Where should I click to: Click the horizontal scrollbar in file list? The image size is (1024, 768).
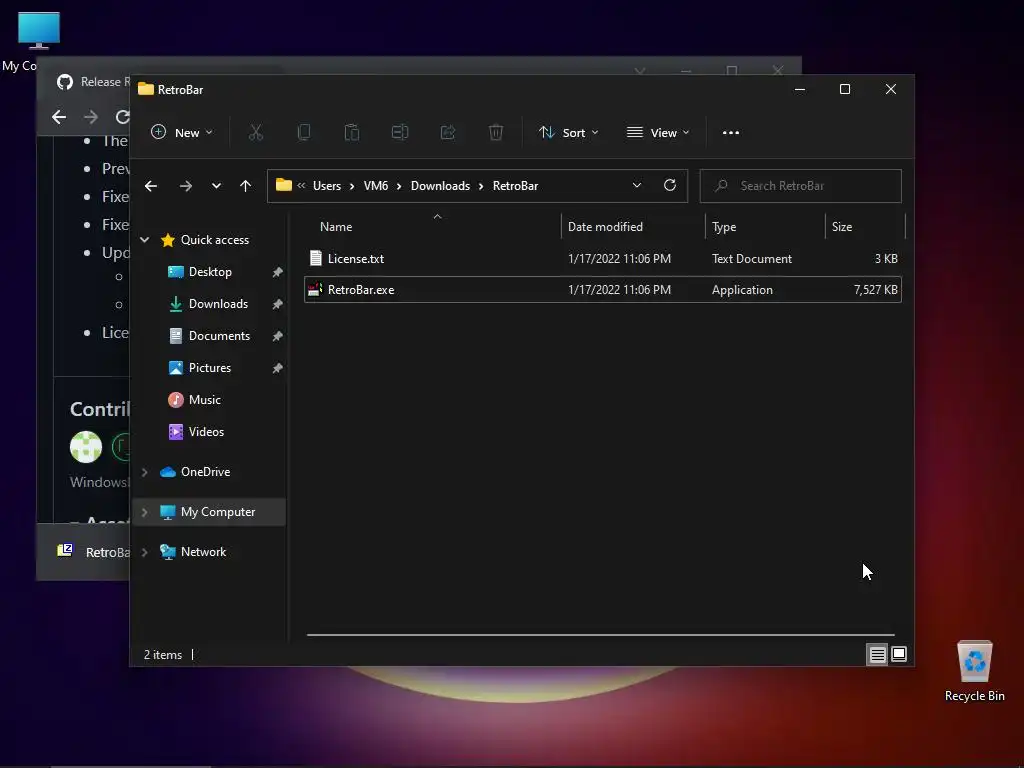coord(600,635)
